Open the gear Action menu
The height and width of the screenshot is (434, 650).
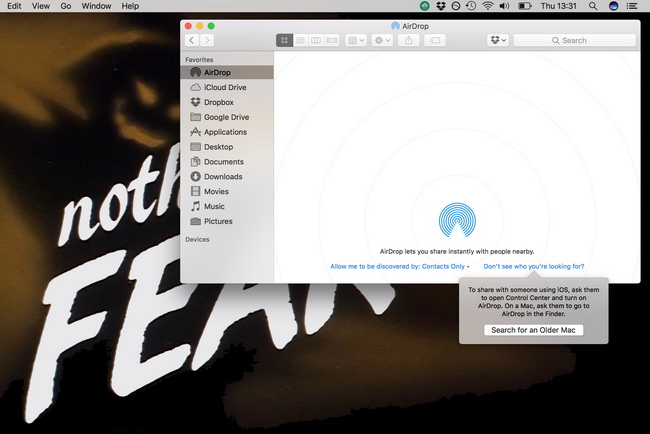click(382, 40)
